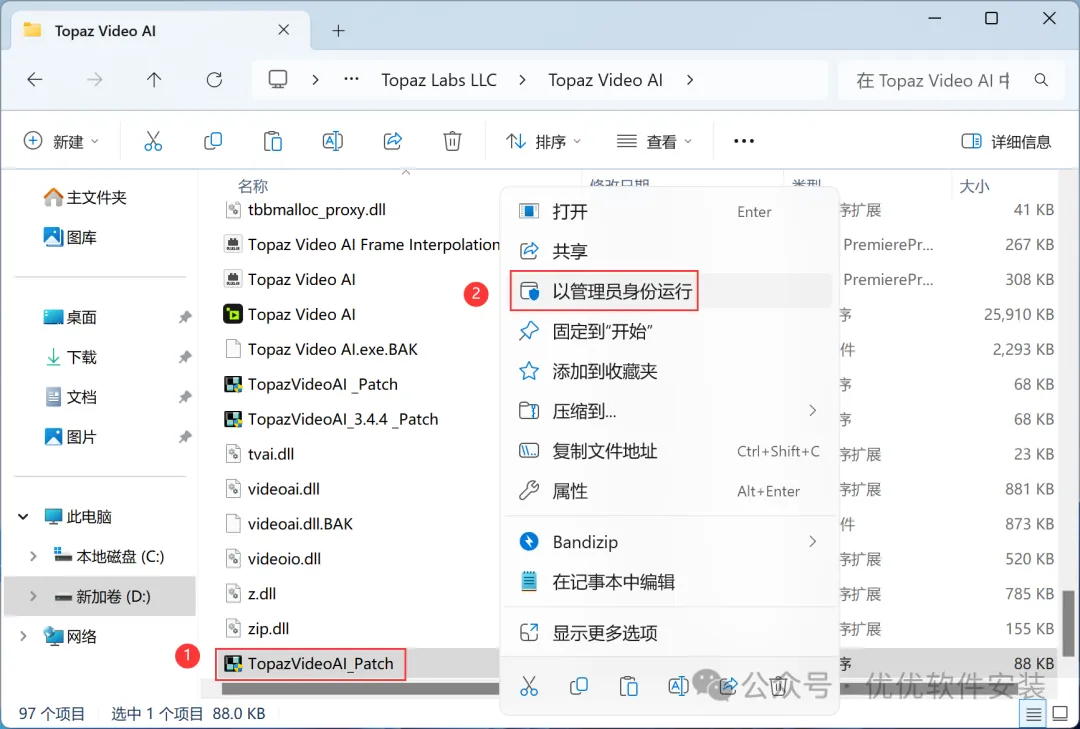The width and height of the screenshot is (1080, 729).
Task: Select the zip.dll file
Action: [258, 628]
